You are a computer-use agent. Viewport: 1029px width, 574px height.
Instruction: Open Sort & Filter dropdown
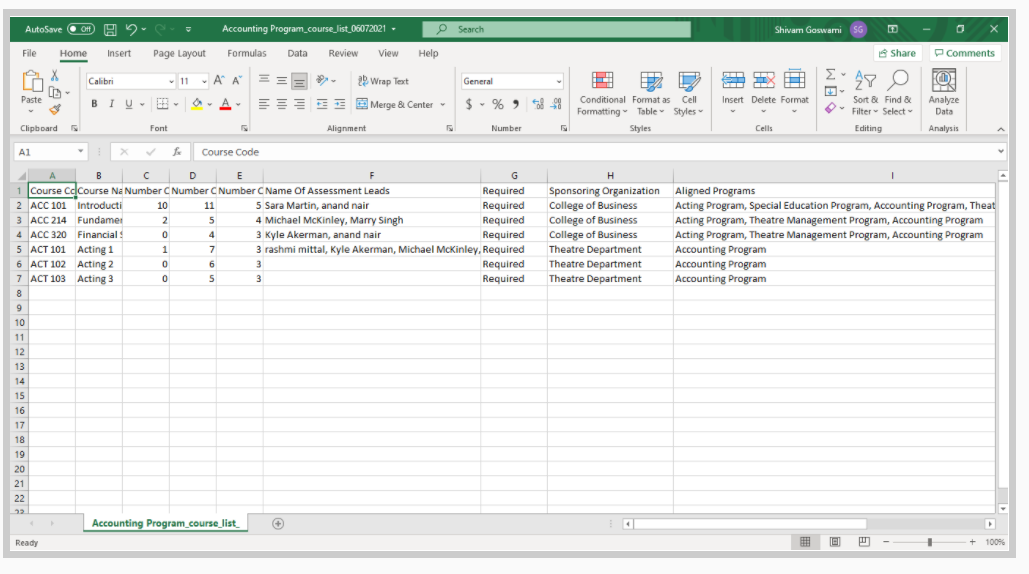(865, 93)
